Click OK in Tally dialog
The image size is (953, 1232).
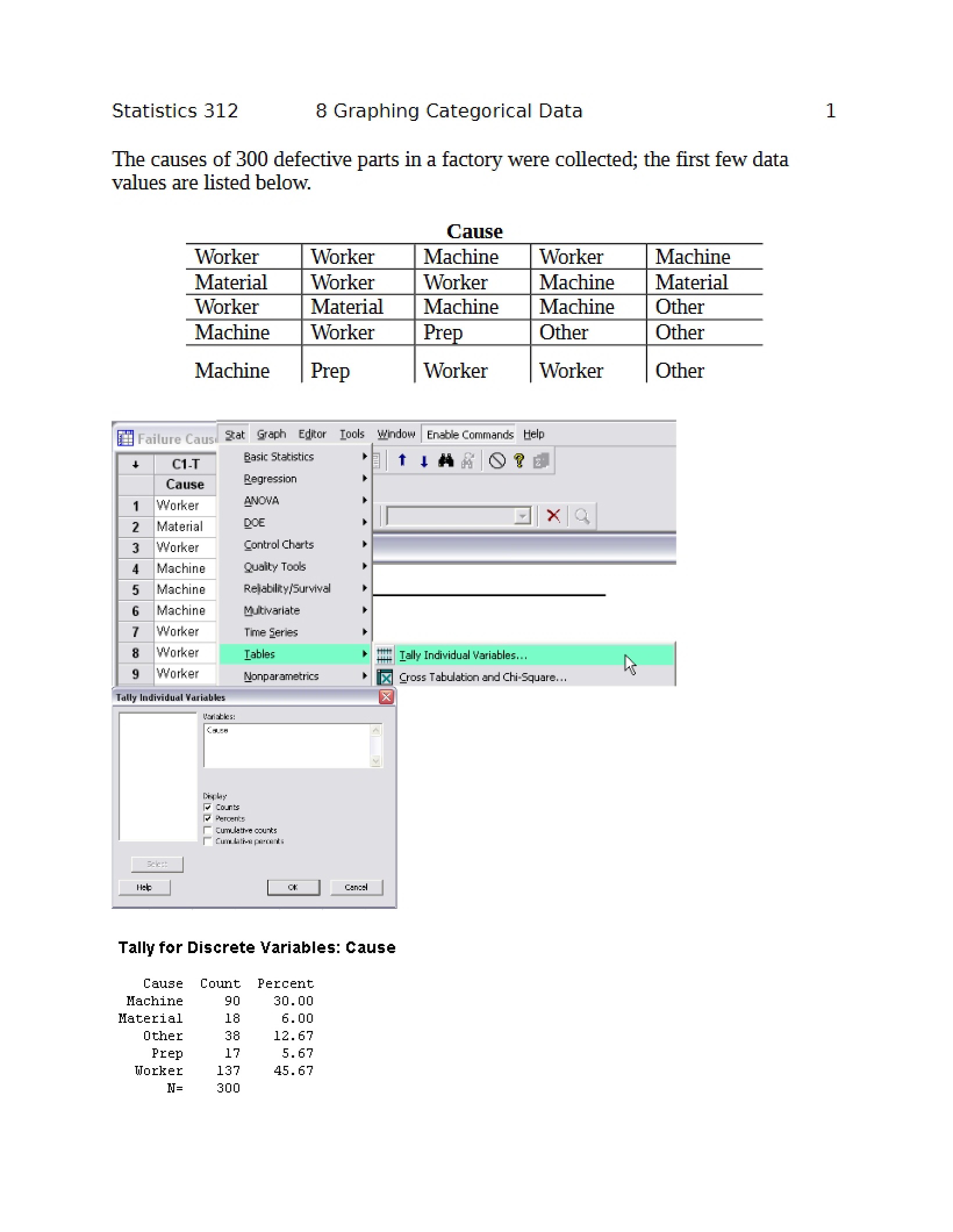pos(293,887)
